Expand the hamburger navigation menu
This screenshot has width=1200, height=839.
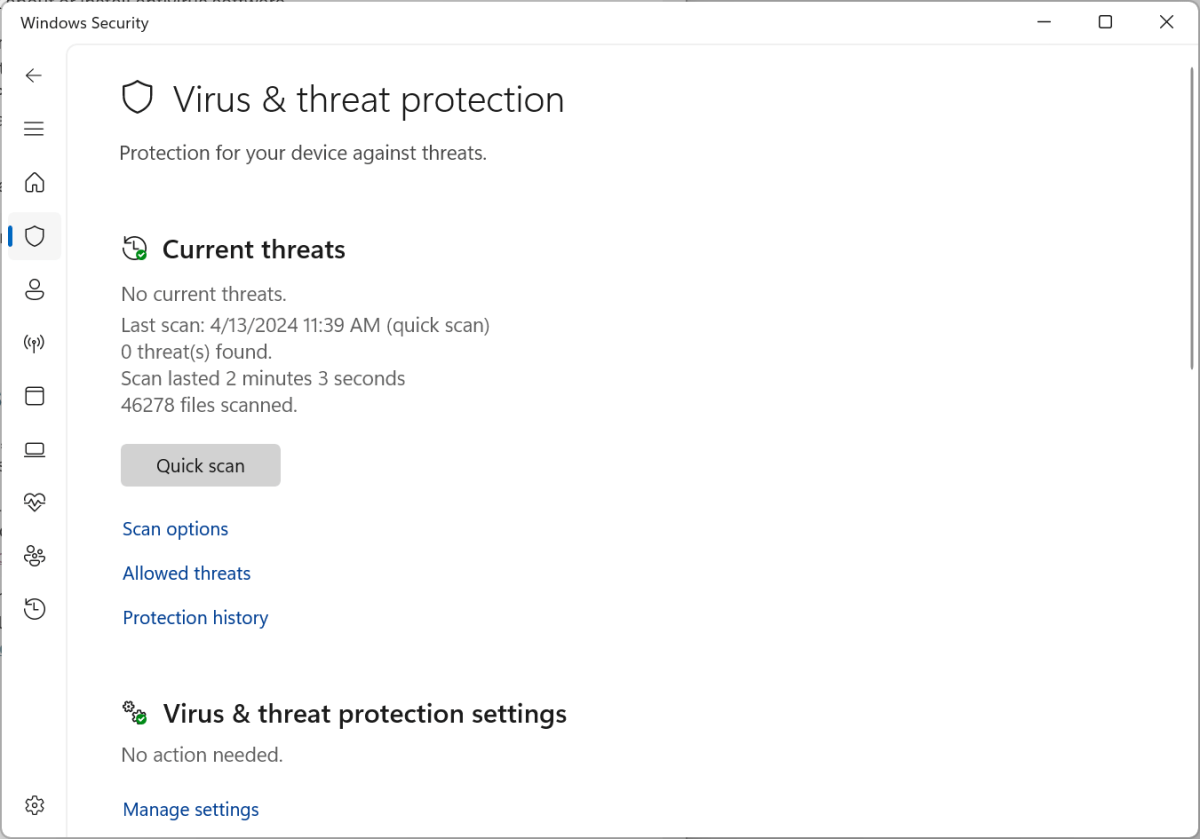point(34,129)
